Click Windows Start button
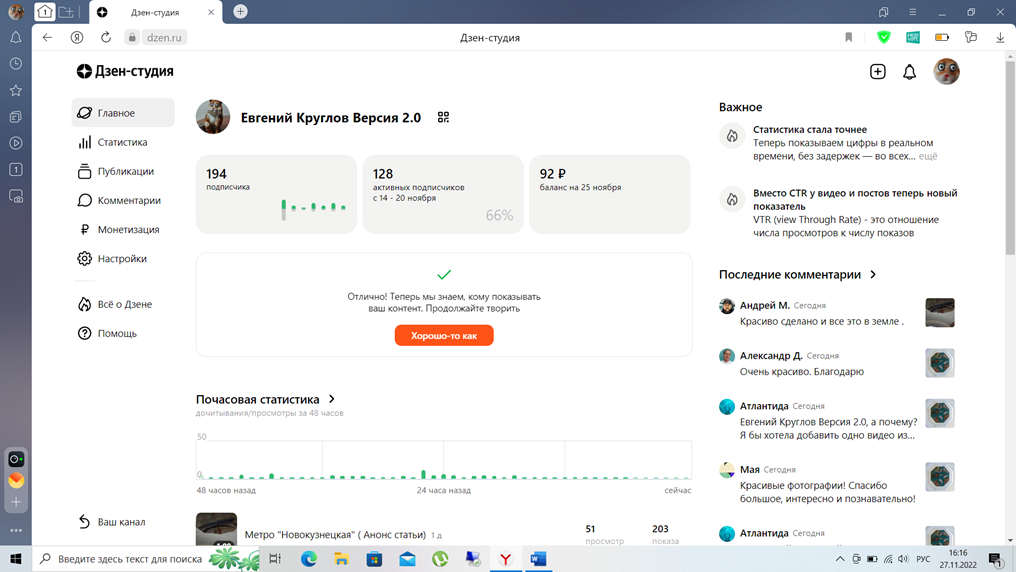 pos(16,558)
